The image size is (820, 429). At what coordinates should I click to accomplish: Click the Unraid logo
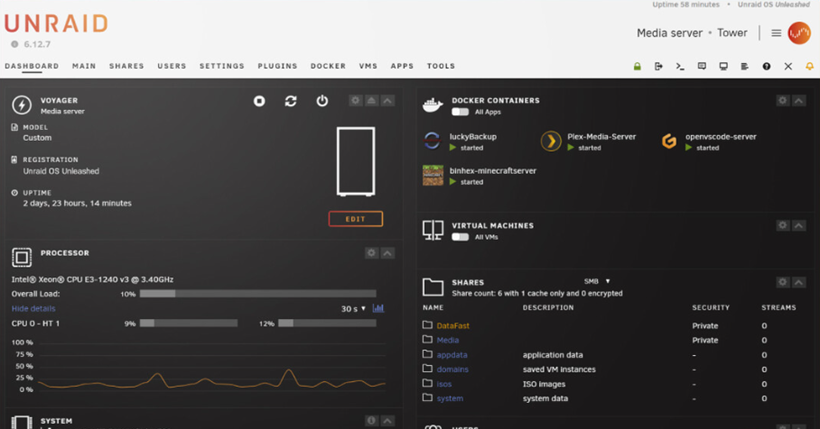pos(56,24)
